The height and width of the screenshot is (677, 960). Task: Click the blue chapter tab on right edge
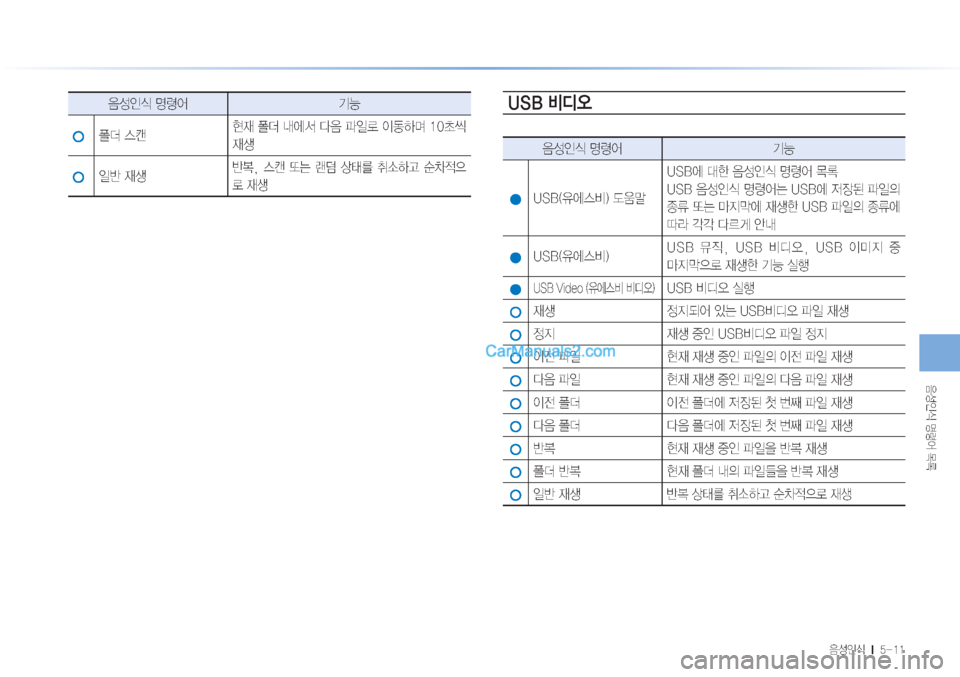point(939,353)
